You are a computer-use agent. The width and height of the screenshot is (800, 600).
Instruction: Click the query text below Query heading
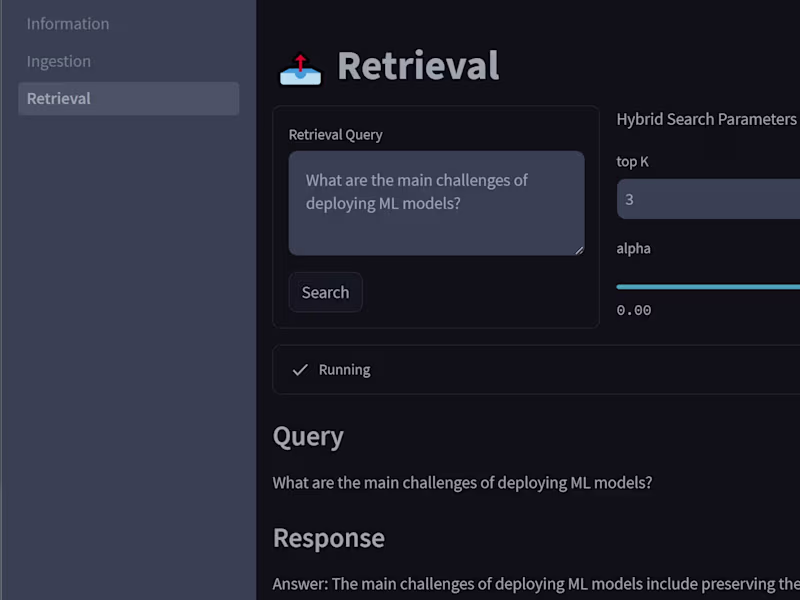(x=462, y=483)
